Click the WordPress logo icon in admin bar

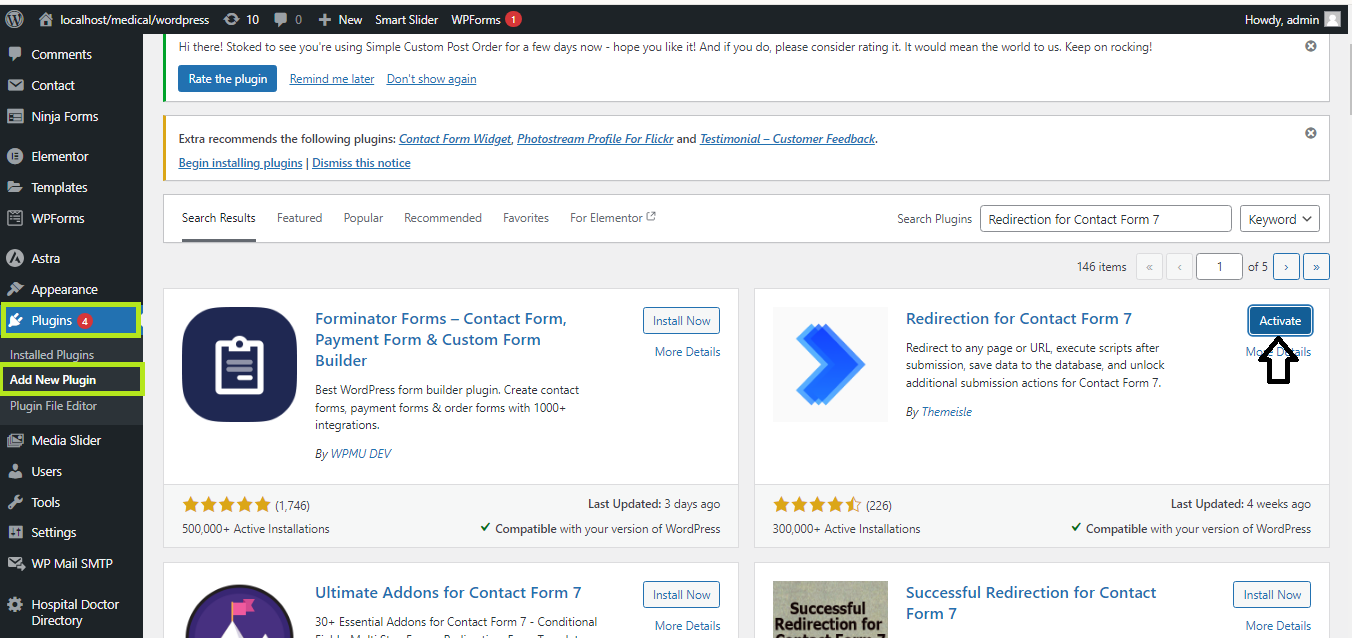(14, 19)
